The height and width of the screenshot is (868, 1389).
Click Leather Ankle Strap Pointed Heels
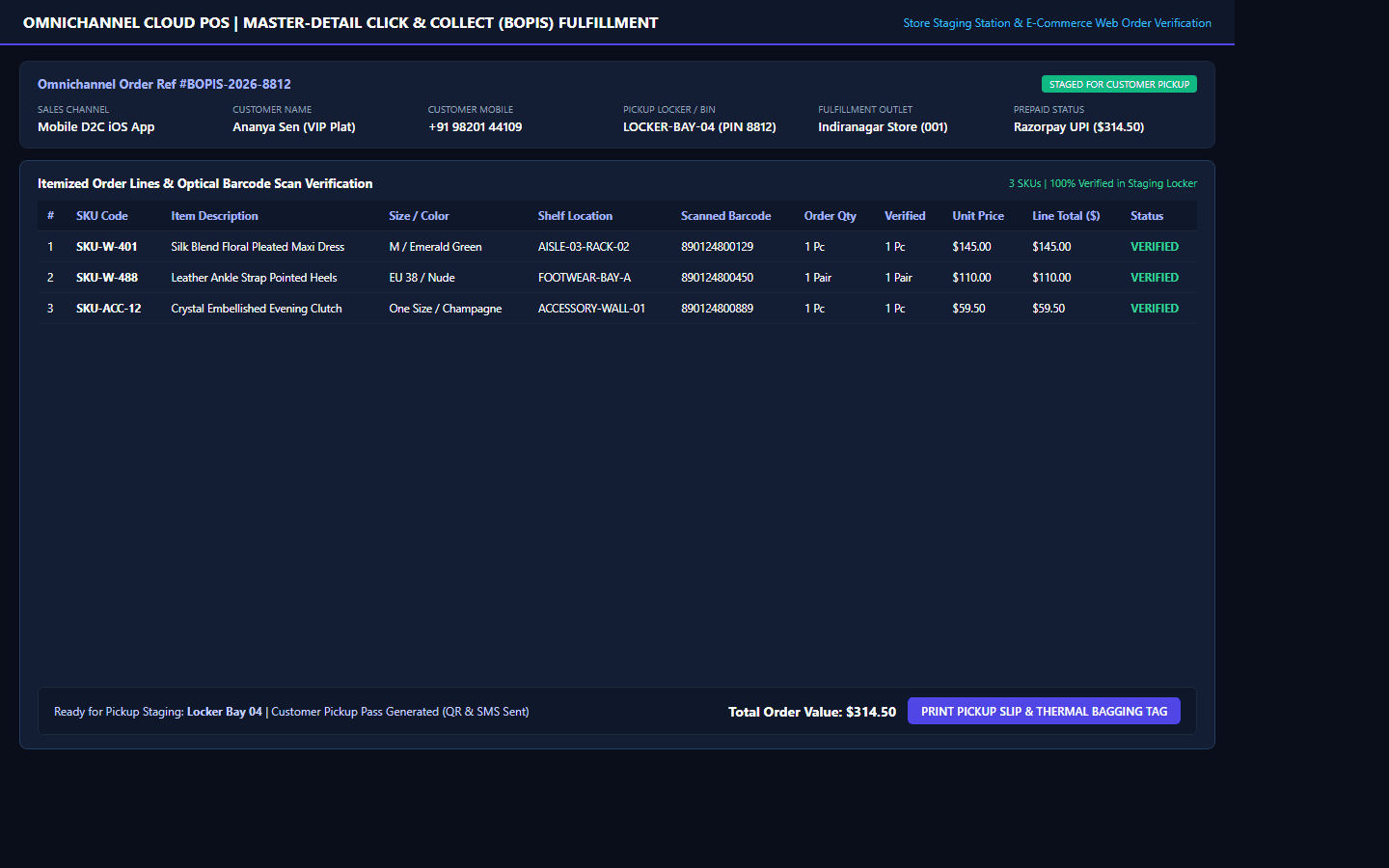coord(254,278)
